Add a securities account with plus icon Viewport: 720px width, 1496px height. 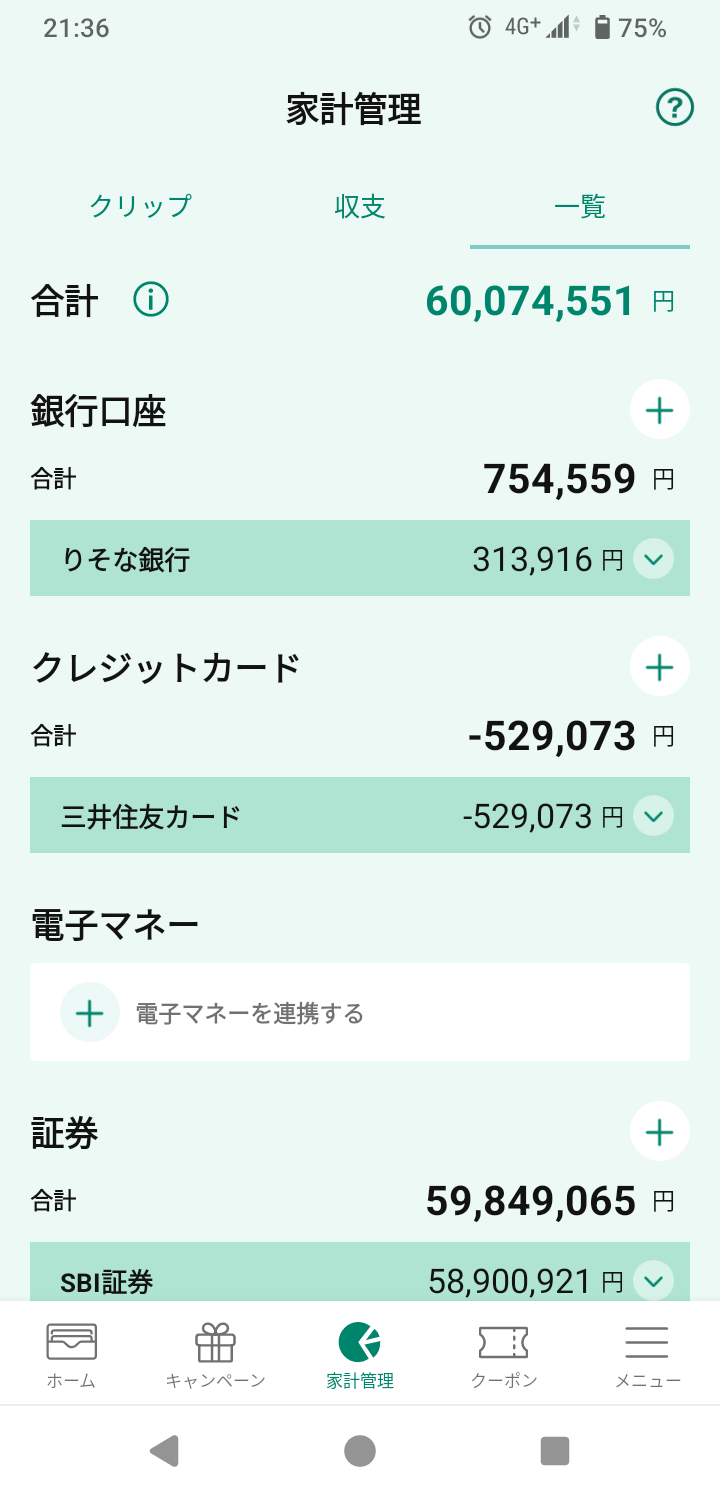click(660, 1132)
